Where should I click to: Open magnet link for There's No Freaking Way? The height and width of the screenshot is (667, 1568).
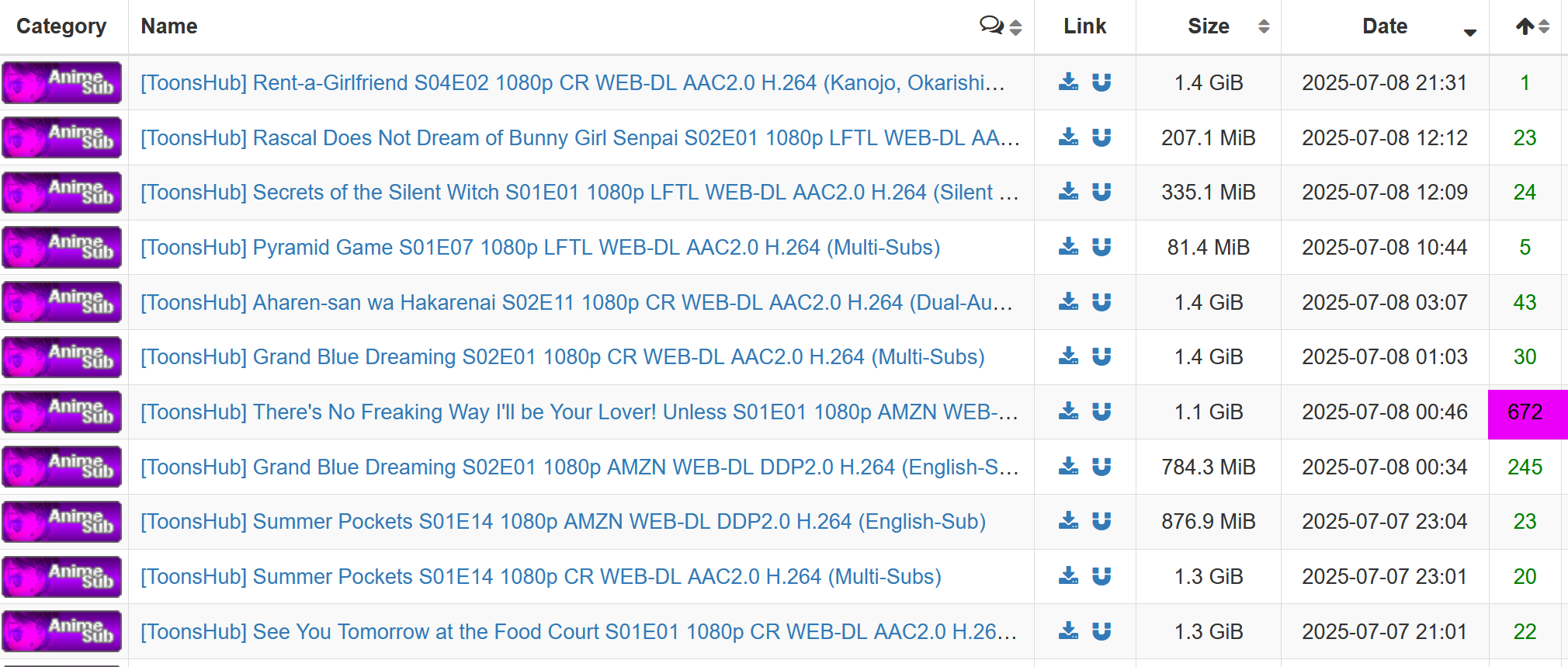[x=1101, y=412]
